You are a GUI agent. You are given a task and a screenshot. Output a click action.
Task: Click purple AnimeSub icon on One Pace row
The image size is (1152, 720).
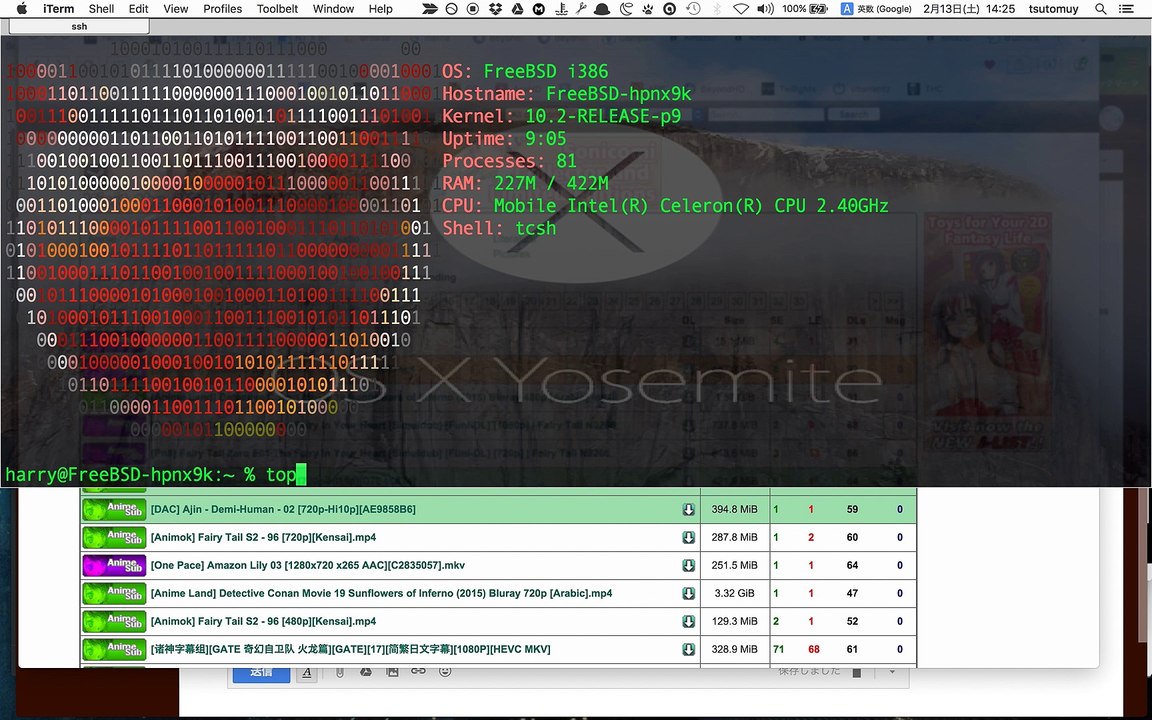pyautogui.click(x=114, y=565)
